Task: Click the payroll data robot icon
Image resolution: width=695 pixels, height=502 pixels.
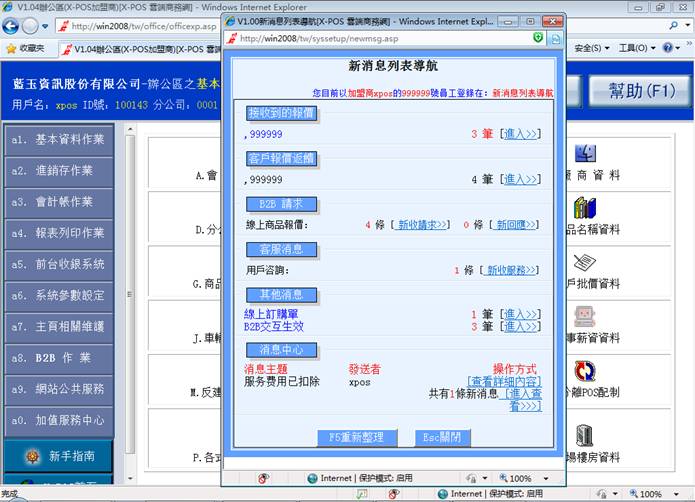Action: [x=585, y=318]
